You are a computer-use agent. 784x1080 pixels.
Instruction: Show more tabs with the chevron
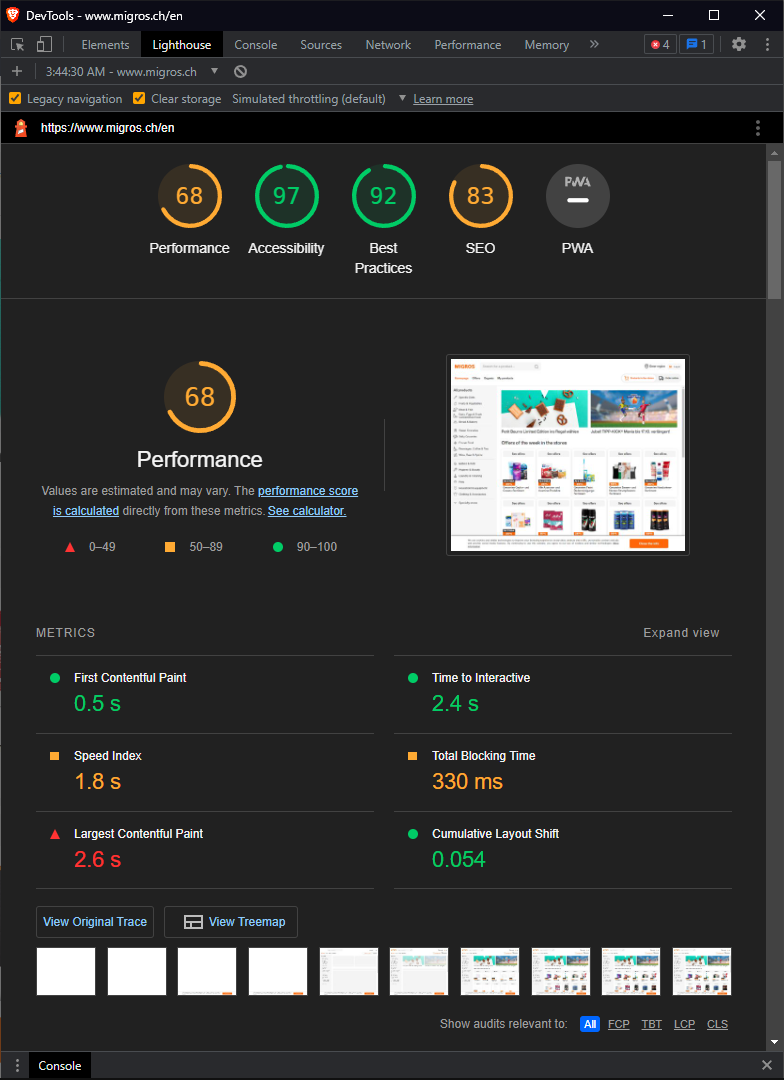click(594, 44)
